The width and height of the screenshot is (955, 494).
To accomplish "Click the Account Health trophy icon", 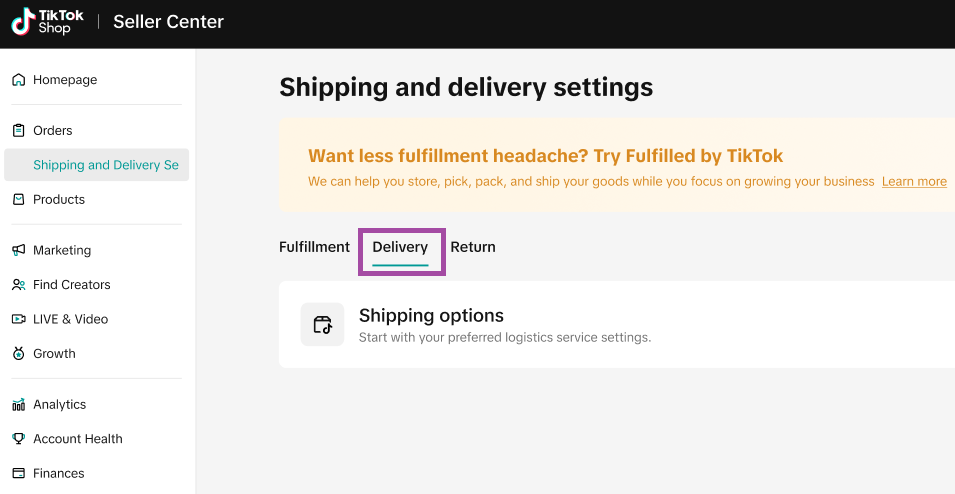I will [x=18, y=439].
